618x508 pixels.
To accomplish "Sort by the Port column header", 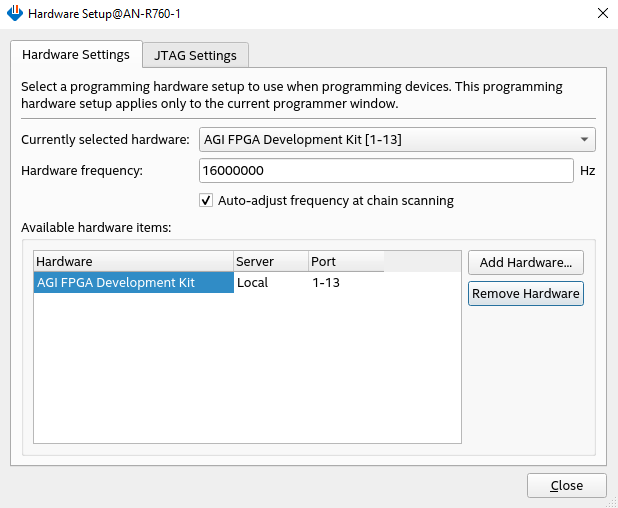I will coord(345,262).
